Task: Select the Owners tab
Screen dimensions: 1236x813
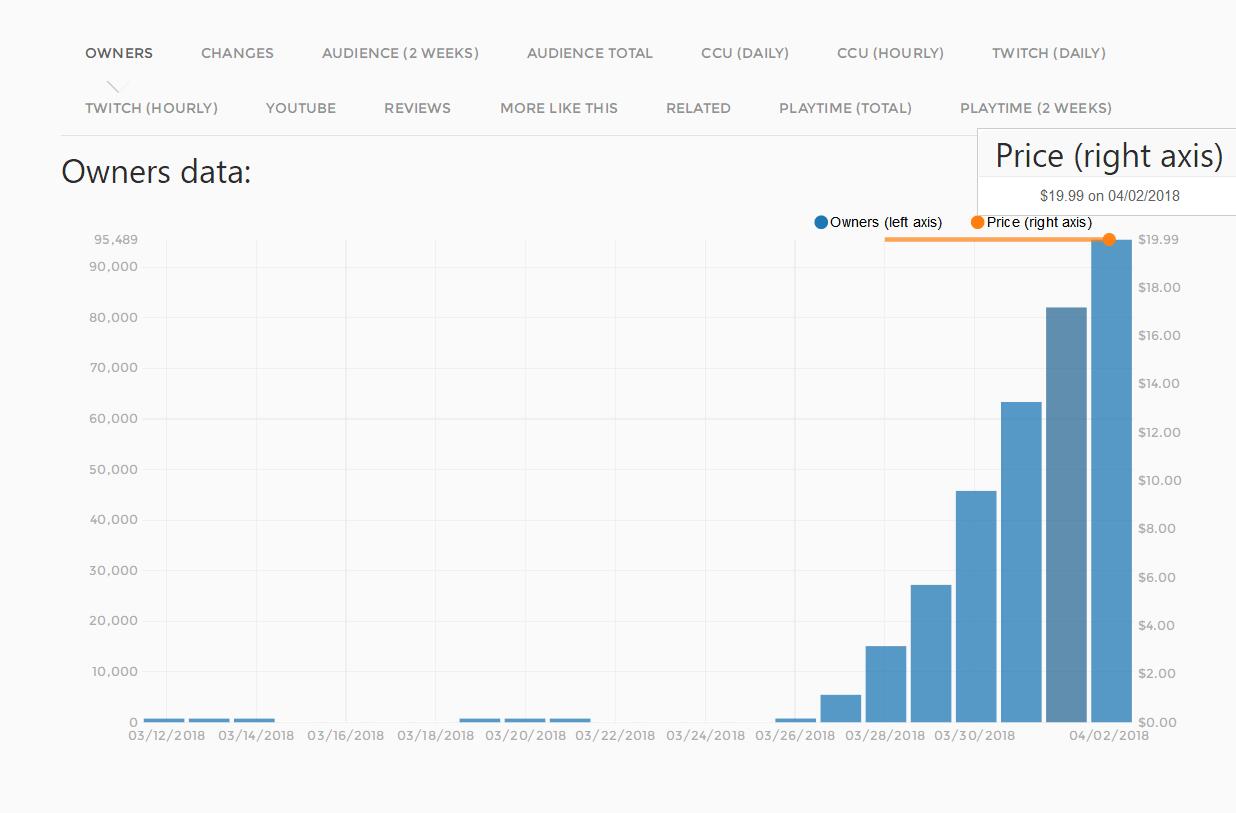Action: click(119, 53)
